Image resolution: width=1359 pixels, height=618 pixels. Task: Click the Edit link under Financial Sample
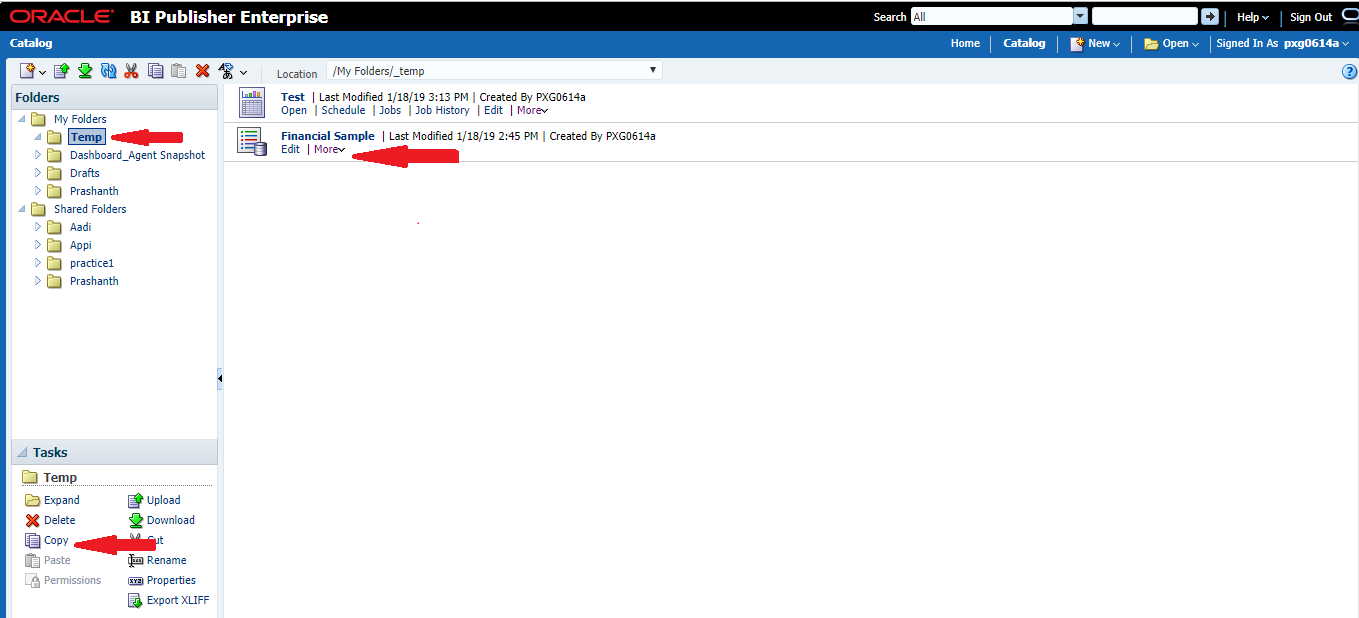(x=290, y=150)
